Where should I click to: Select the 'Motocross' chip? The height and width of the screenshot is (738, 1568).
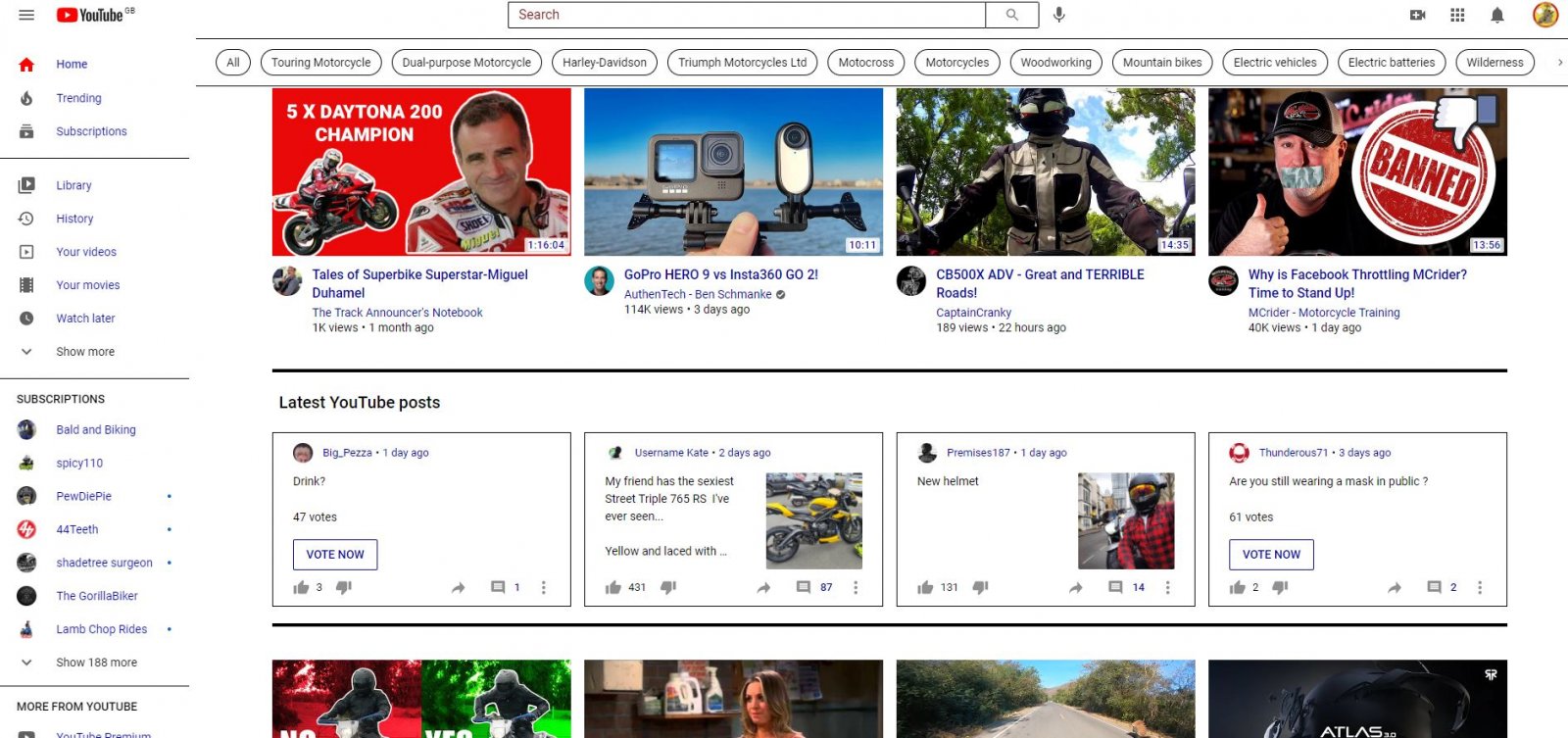click(x=866, y=63)
